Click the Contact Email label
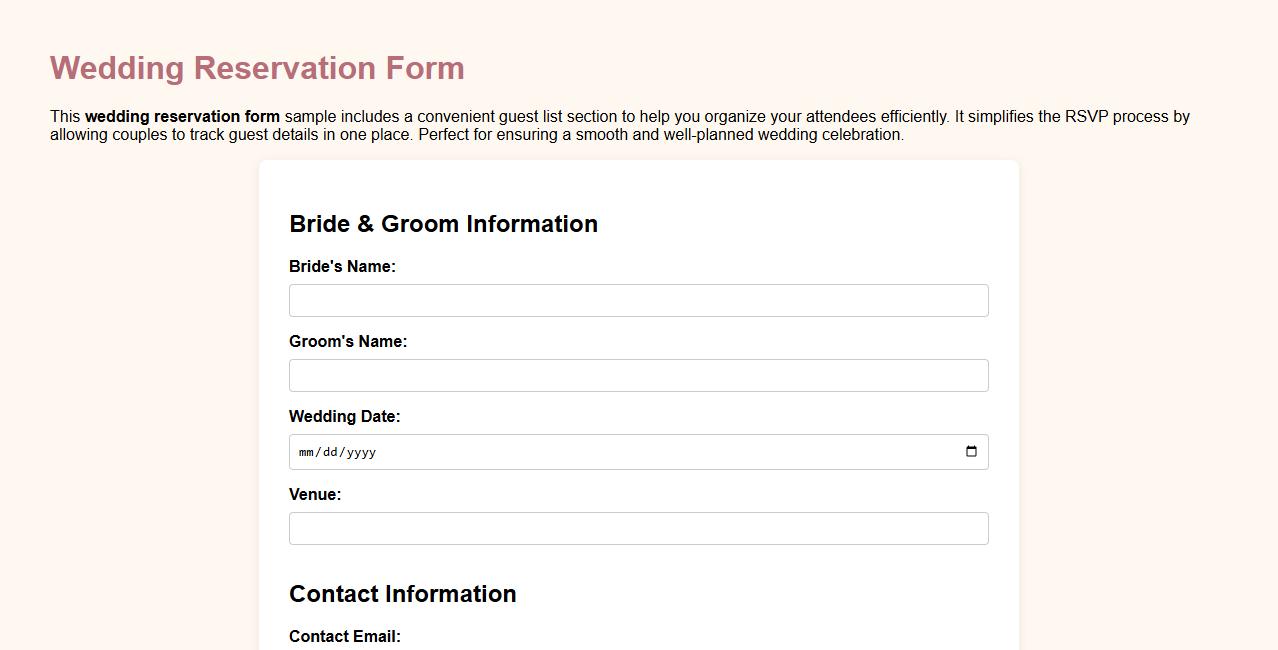This screenshot has width=1278, height=650. pos(344,636)
